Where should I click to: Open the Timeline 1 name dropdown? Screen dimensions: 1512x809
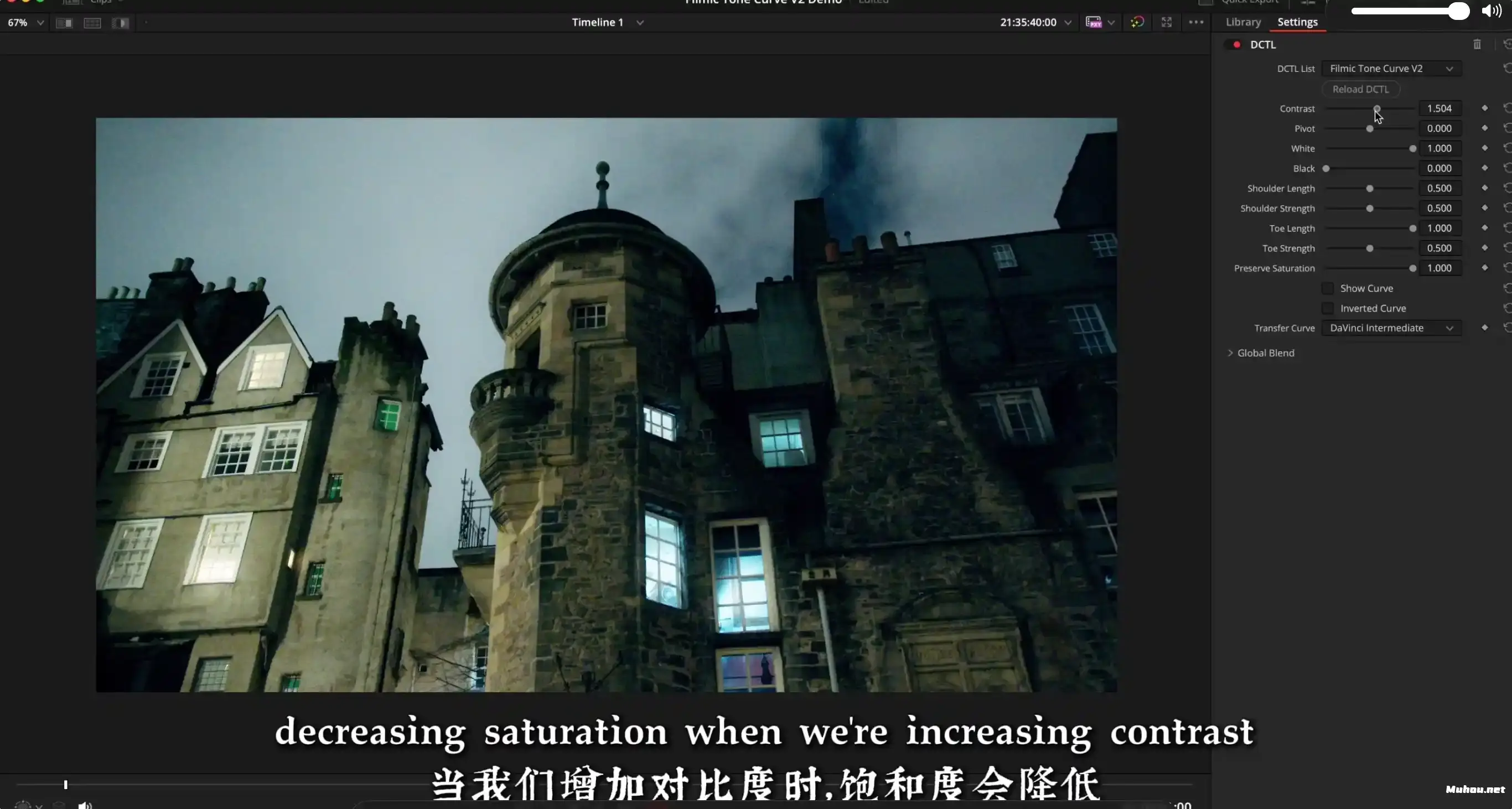coord(640,23)
